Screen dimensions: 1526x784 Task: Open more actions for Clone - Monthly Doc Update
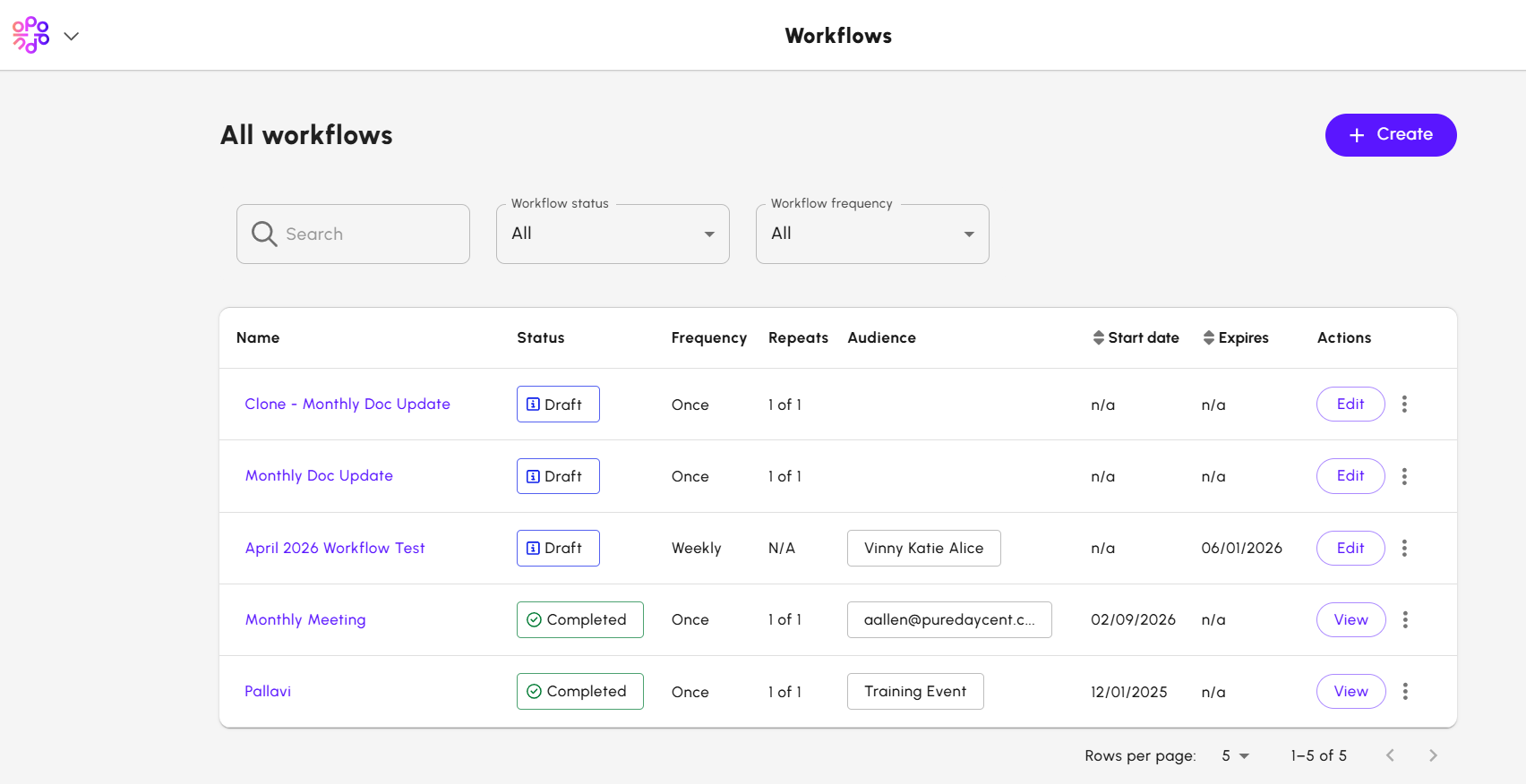pyautogui.click(x=1404, y=405)
